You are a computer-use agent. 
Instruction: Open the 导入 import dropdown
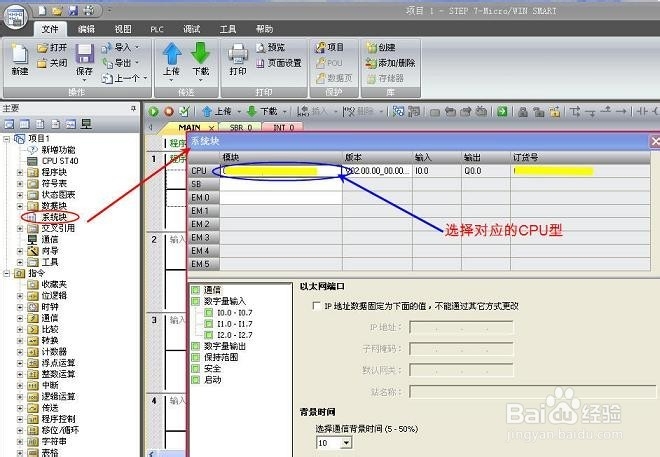137,48
